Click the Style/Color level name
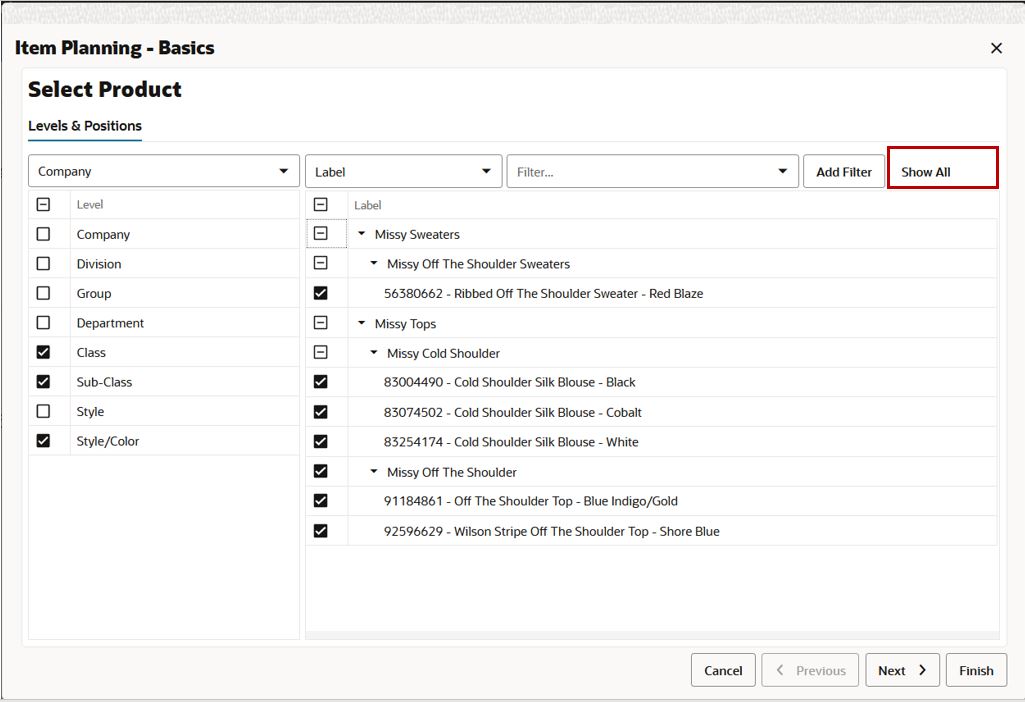The width and height of the screenshot is (1025, 702). pos(108,441)
